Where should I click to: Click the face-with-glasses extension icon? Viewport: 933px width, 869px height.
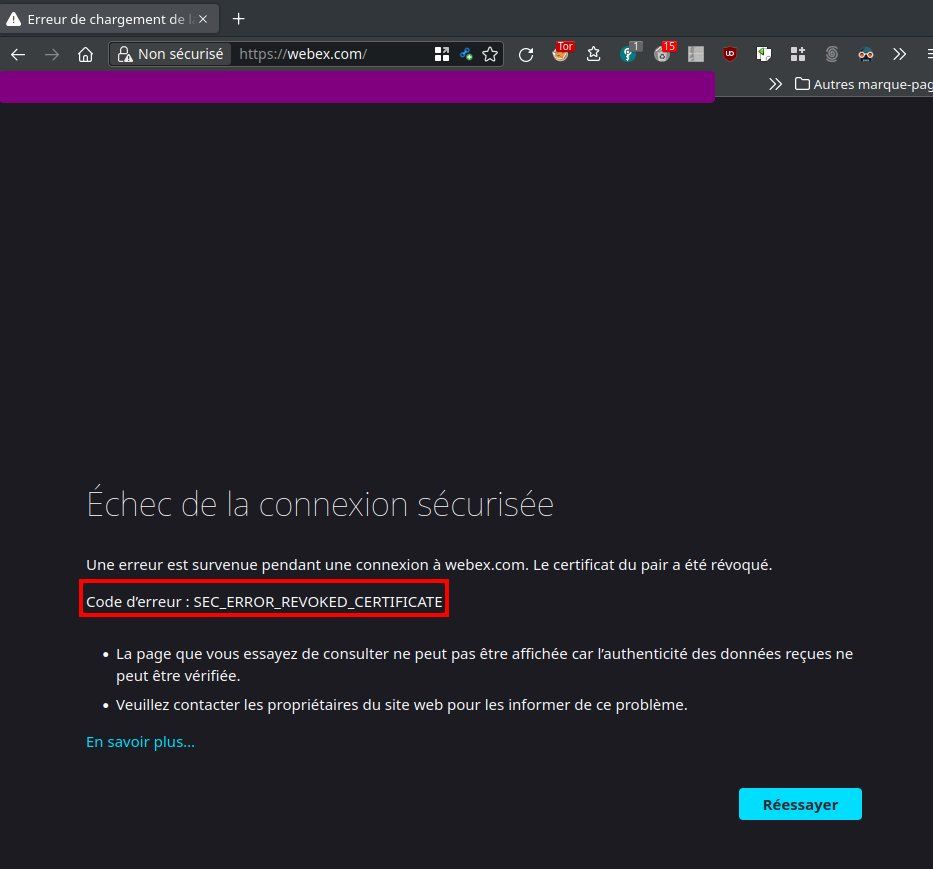click(866, 55)
